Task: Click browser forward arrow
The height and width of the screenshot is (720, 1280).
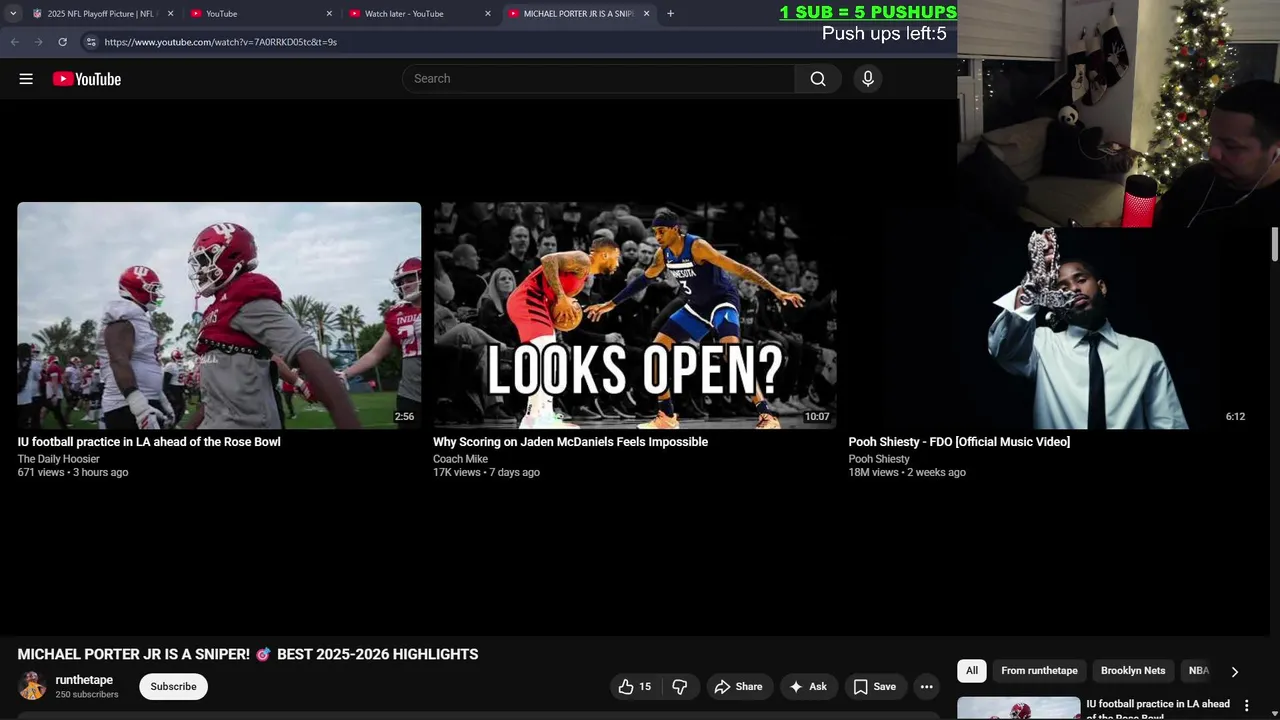Action: point(38,42)
